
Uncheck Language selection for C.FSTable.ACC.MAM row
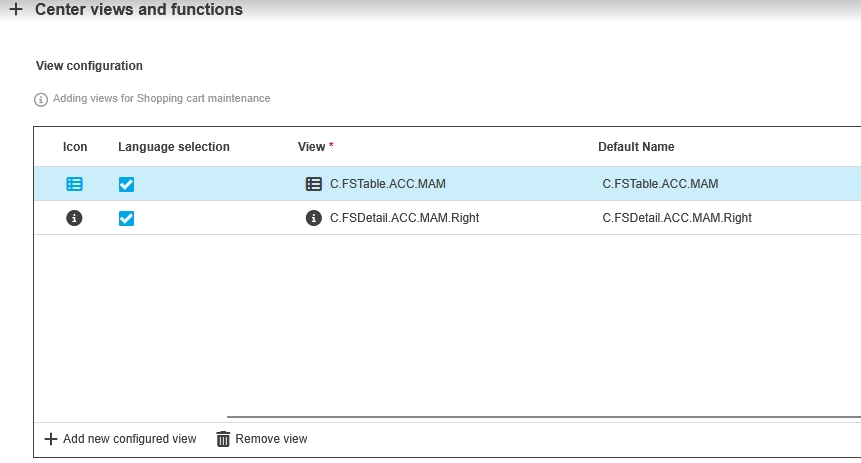126,184
